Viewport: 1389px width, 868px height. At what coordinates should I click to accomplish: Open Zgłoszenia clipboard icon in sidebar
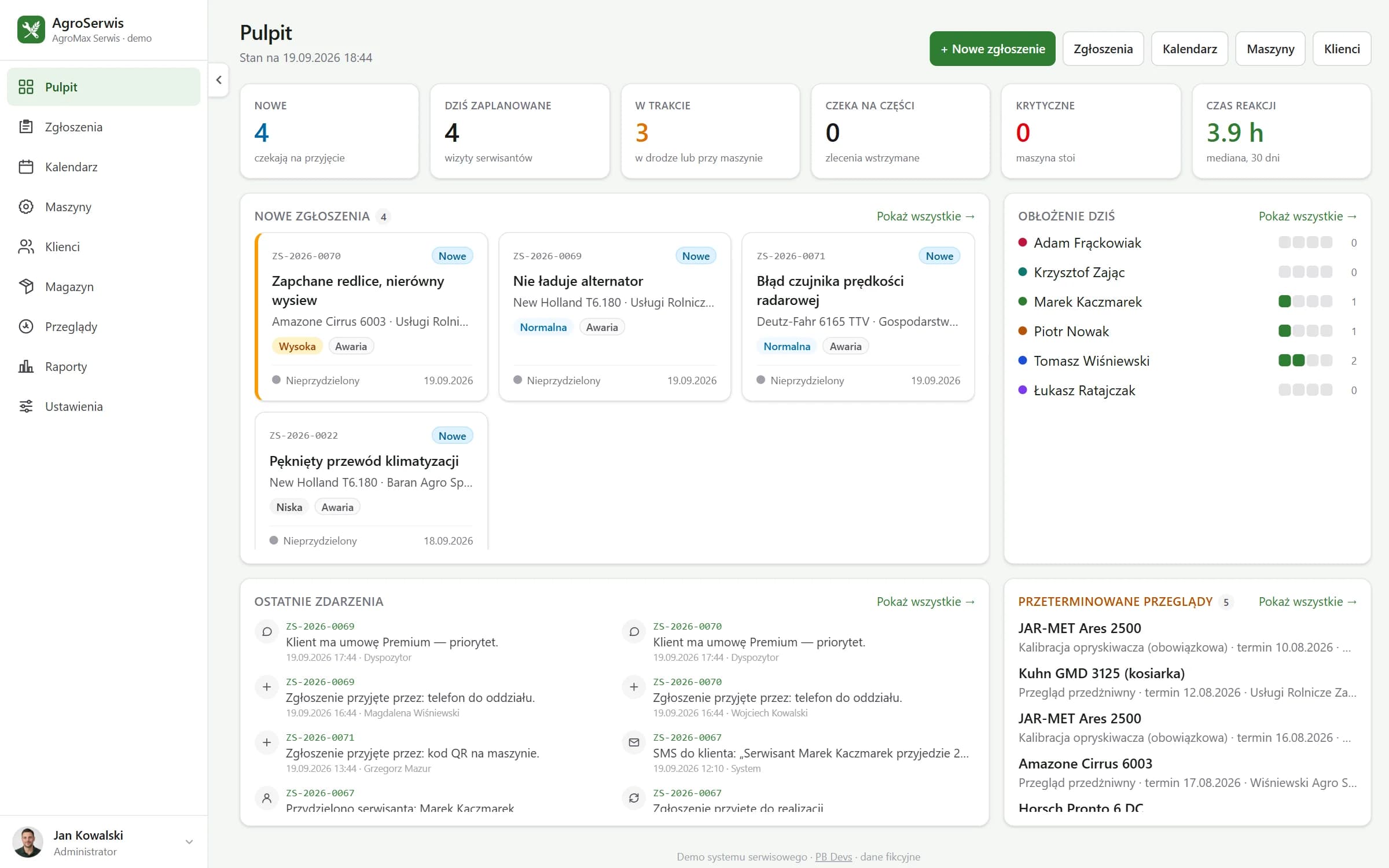(26, 127)
